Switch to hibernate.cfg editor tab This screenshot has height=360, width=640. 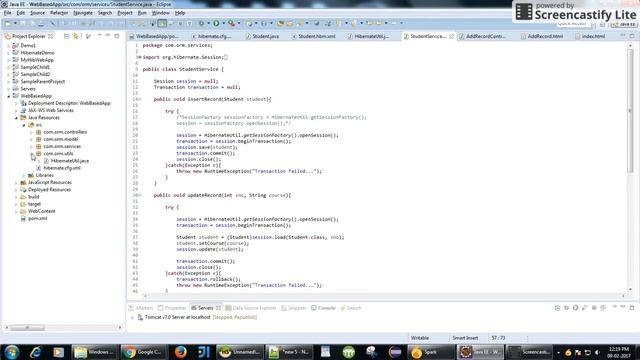[x=211, y=36]
